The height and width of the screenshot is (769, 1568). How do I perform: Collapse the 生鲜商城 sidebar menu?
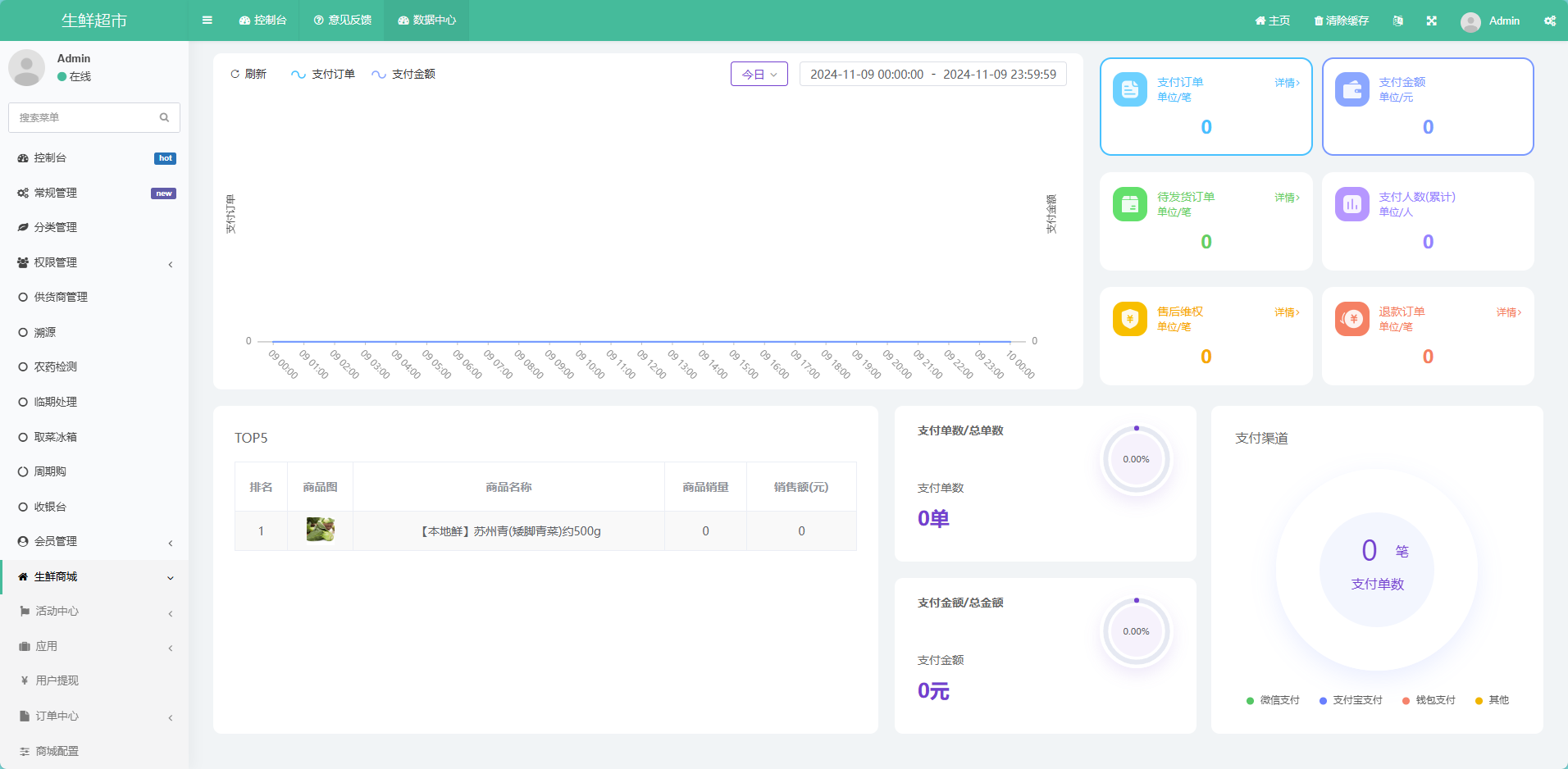94,576
